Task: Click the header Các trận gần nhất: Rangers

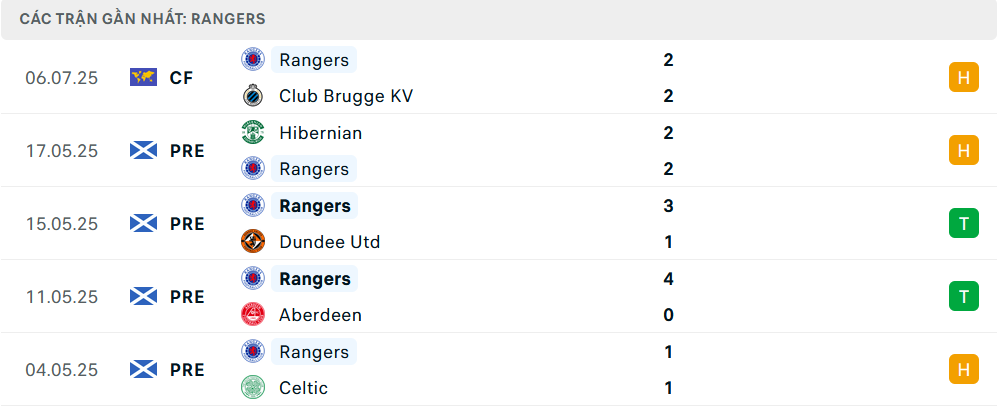Action: pyautogui.click(x=142, y=19)
